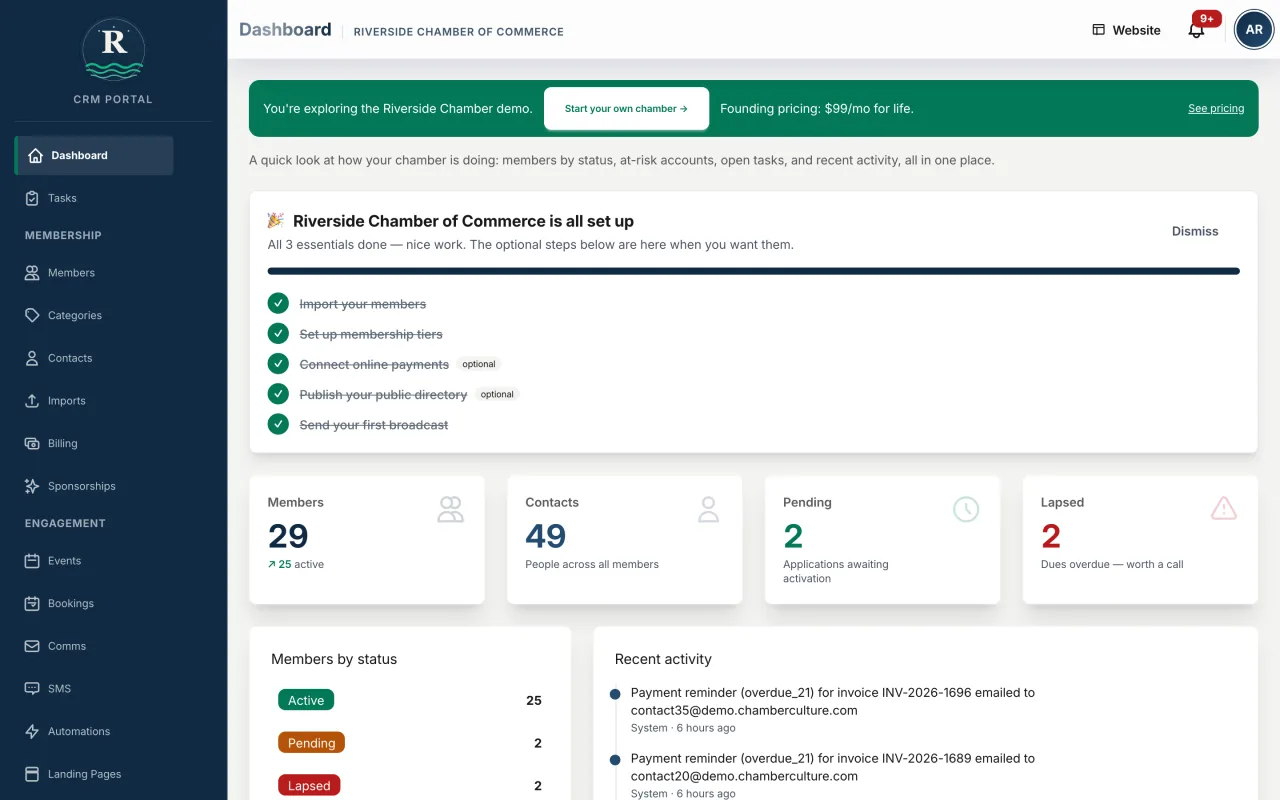The image size is (1280, 800).
Task: Click the Members by status heading
Action: [334, 659]
